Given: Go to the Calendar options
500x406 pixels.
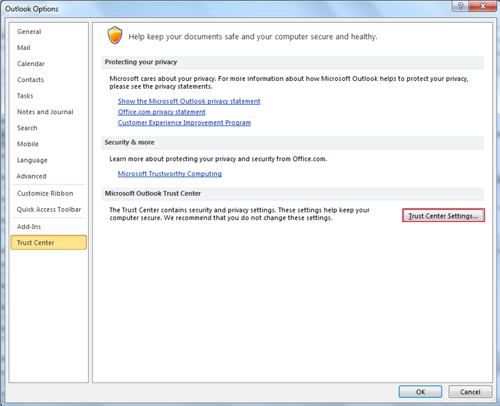Looking at the screenshot, I should [x=31, y=64].
